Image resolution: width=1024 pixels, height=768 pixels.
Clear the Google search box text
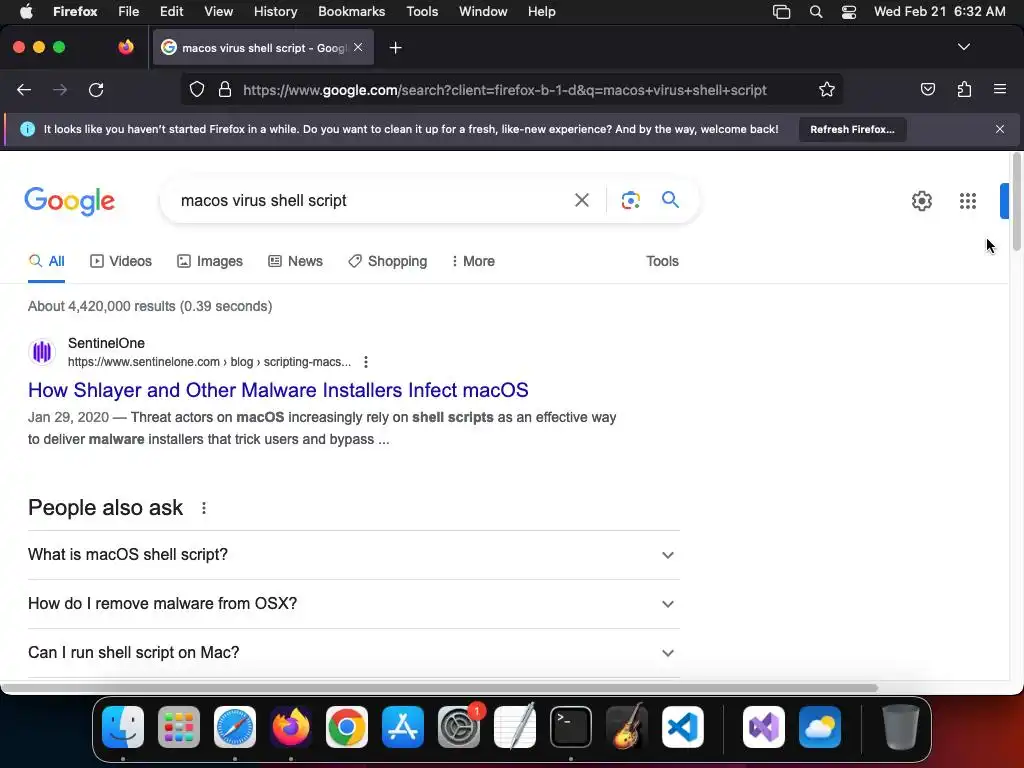pos(581,200)
